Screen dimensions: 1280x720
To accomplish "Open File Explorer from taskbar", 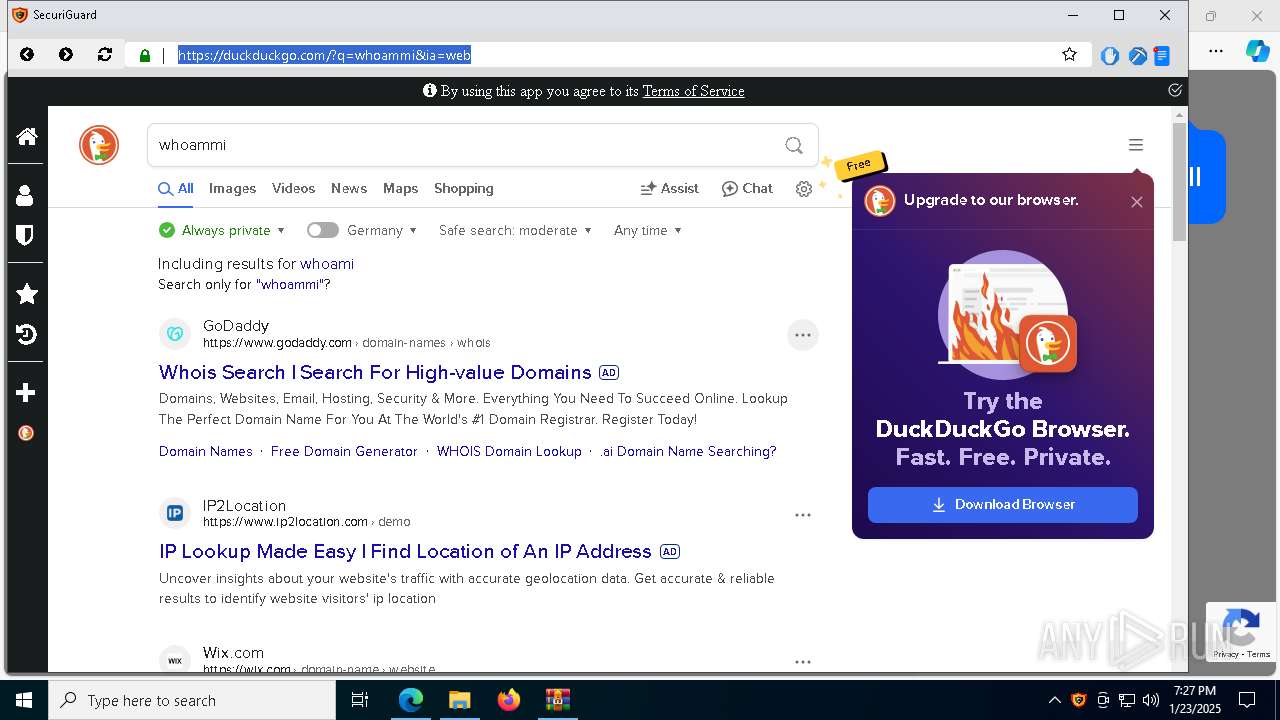I will pyautogui.click(x=459, y=700).
